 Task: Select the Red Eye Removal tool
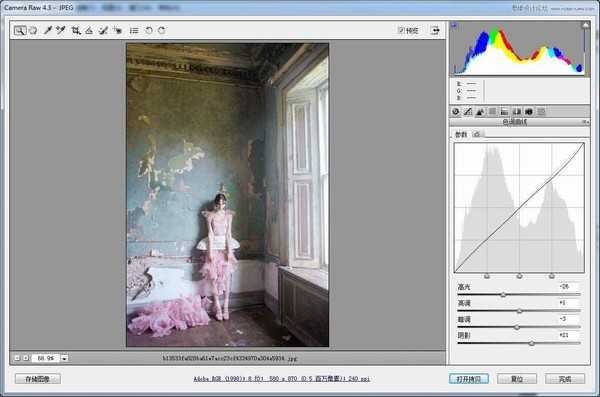(x=117, y=31)
